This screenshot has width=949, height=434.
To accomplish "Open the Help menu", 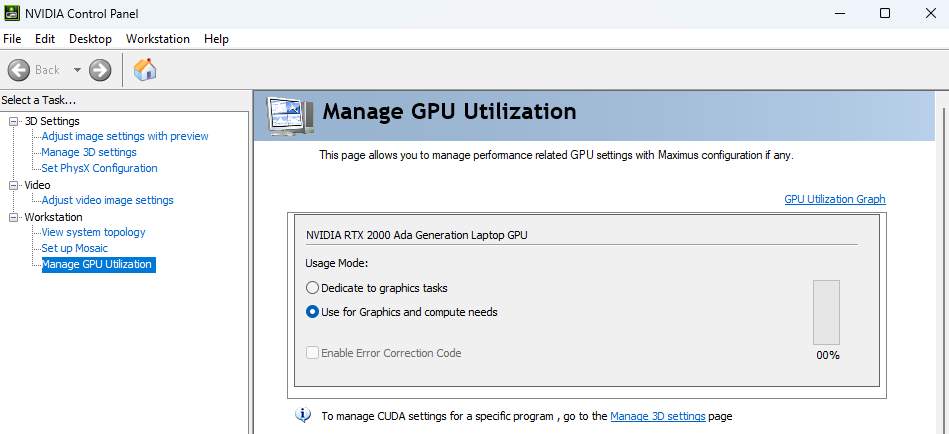I will point(216,39).
